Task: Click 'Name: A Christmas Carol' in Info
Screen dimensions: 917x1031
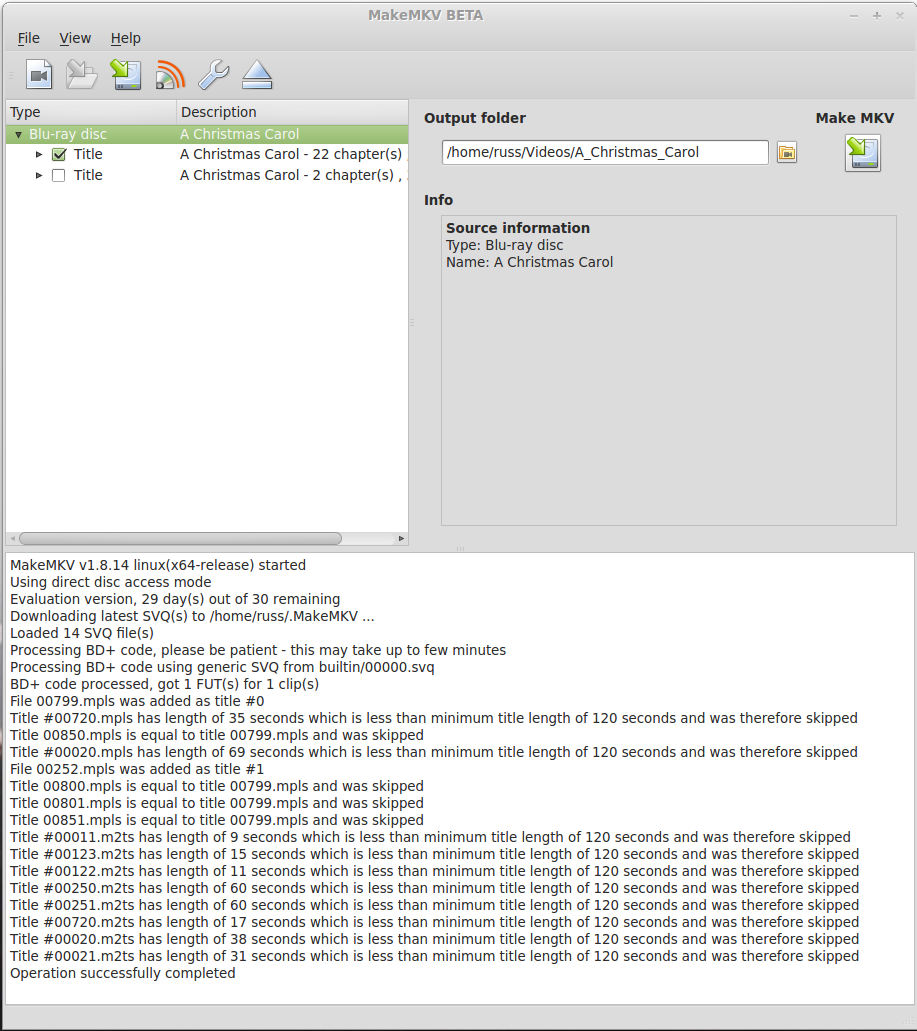Action: 530,262
